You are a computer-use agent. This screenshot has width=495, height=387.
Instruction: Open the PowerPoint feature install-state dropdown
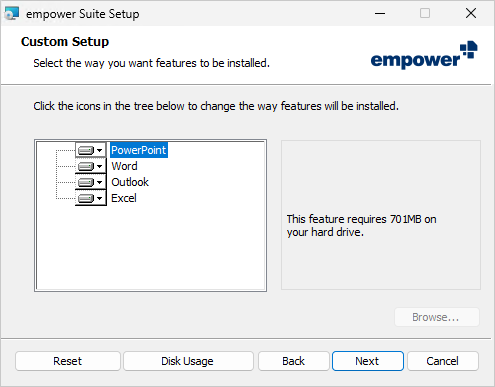[x=91, y=150]
